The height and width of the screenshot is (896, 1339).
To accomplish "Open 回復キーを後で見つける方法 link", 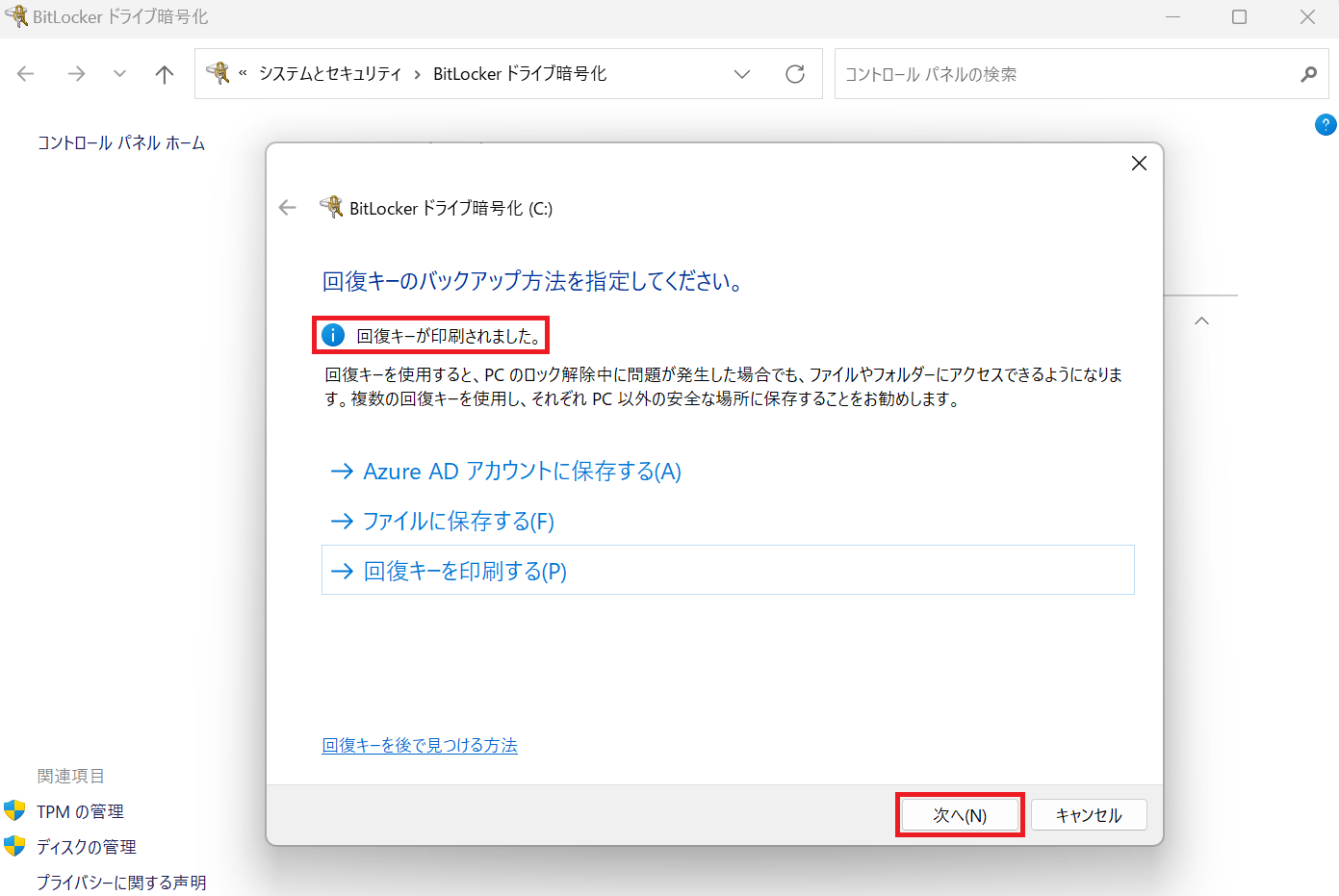I will coord(420,745).
